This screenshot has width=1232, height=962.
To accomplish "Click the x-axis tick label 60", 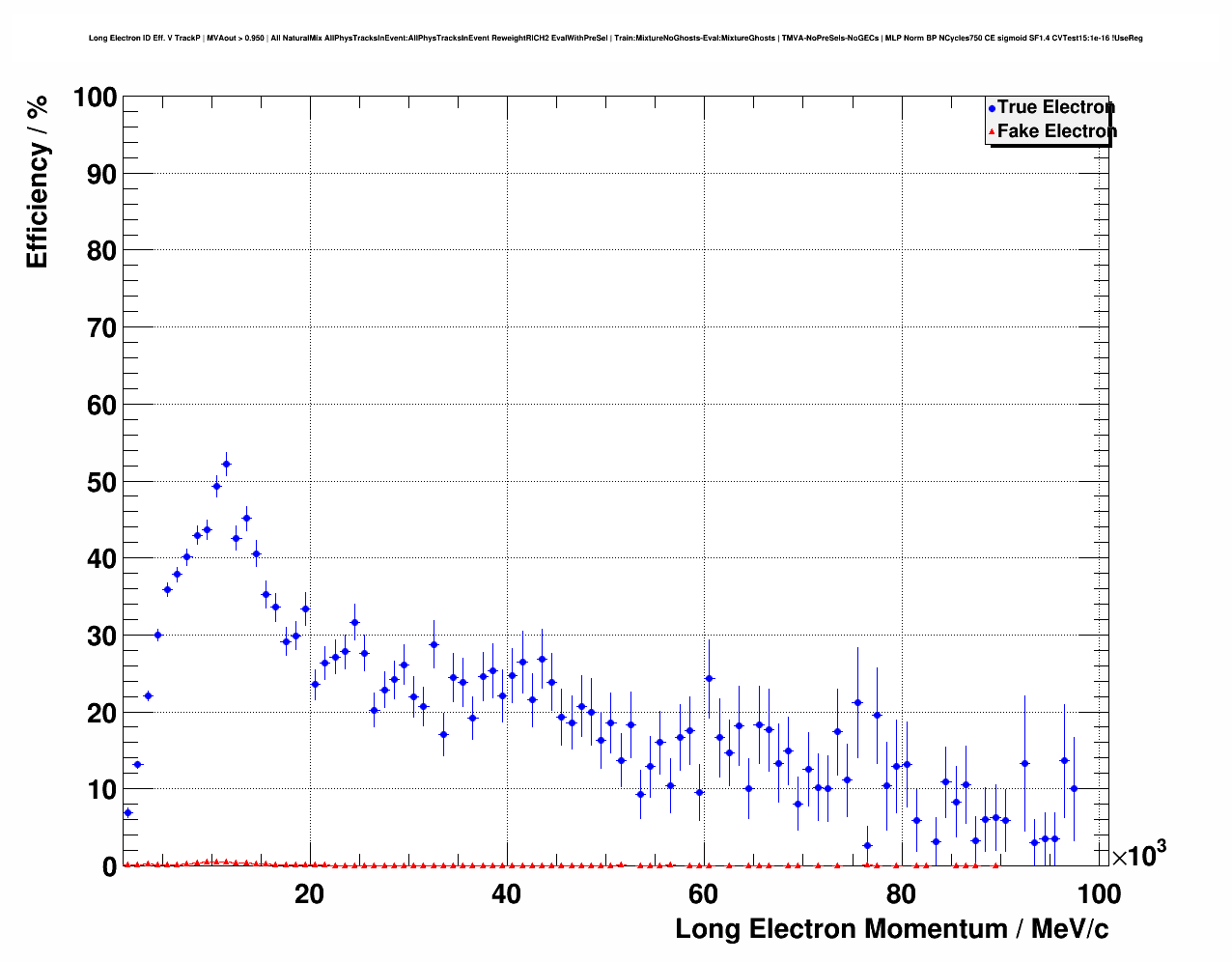I will point(703,894).
